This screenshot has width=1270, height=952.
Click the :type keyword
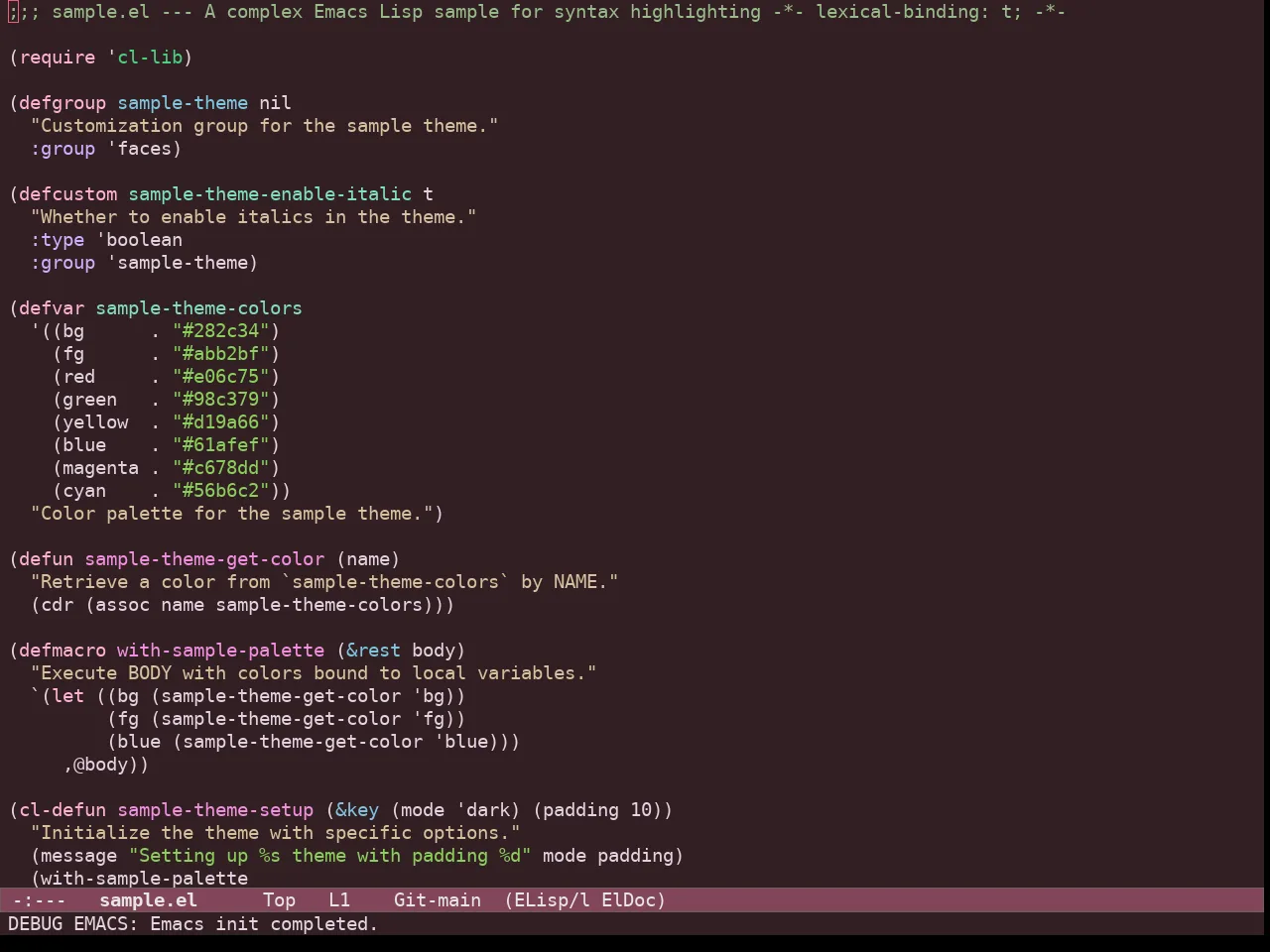(58, 240)
